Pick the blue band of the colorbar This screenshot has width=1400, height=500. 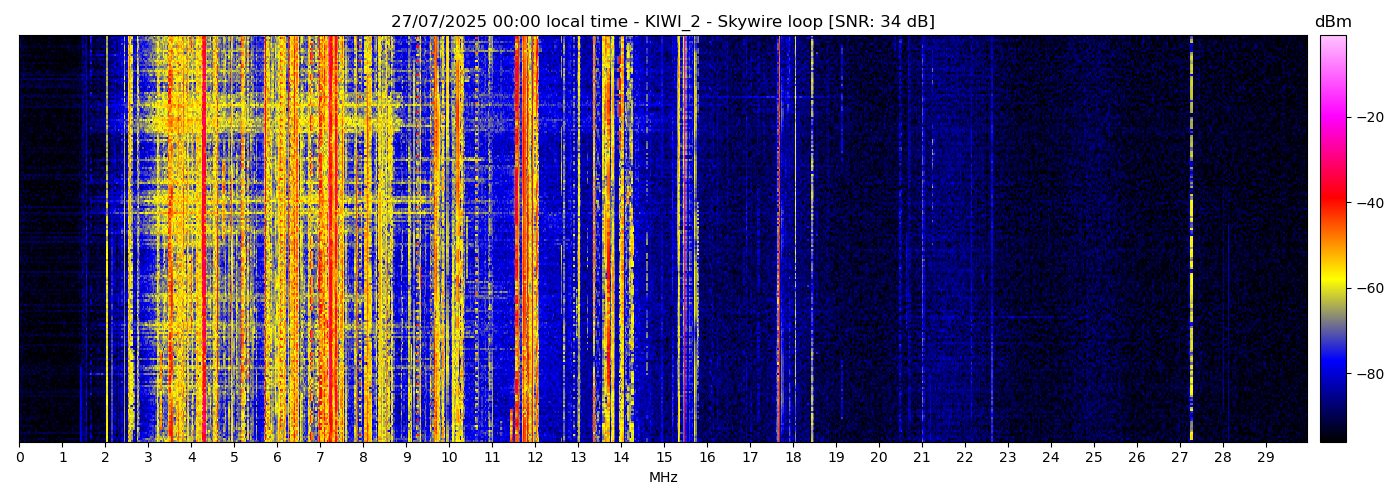[1333, 370]
